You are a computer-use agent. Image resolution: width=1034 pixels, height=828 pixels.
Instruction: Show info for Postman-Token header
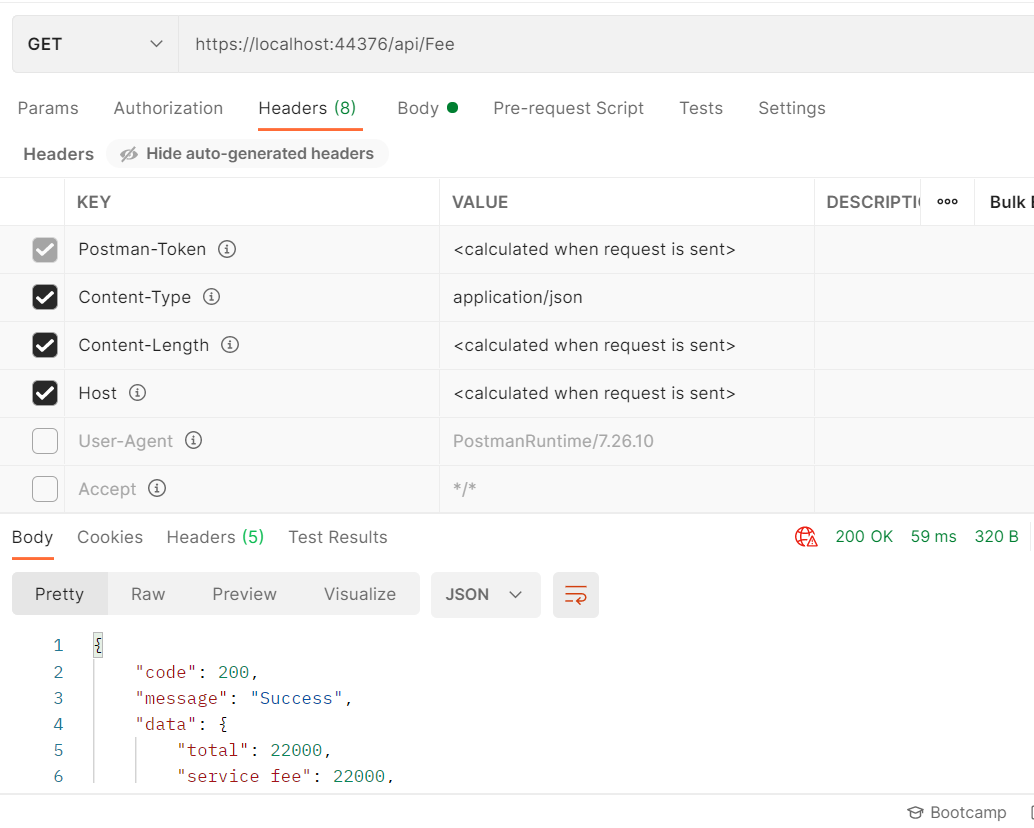click(x=227, y=249)
